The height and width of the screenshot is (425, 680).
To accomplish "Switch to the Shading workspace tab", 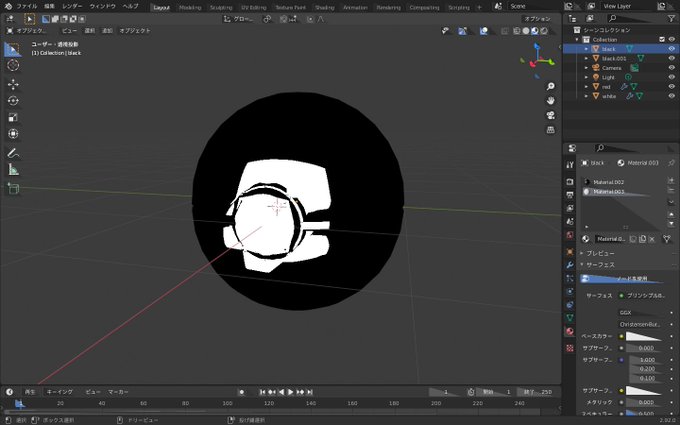I will click(324, 7).
